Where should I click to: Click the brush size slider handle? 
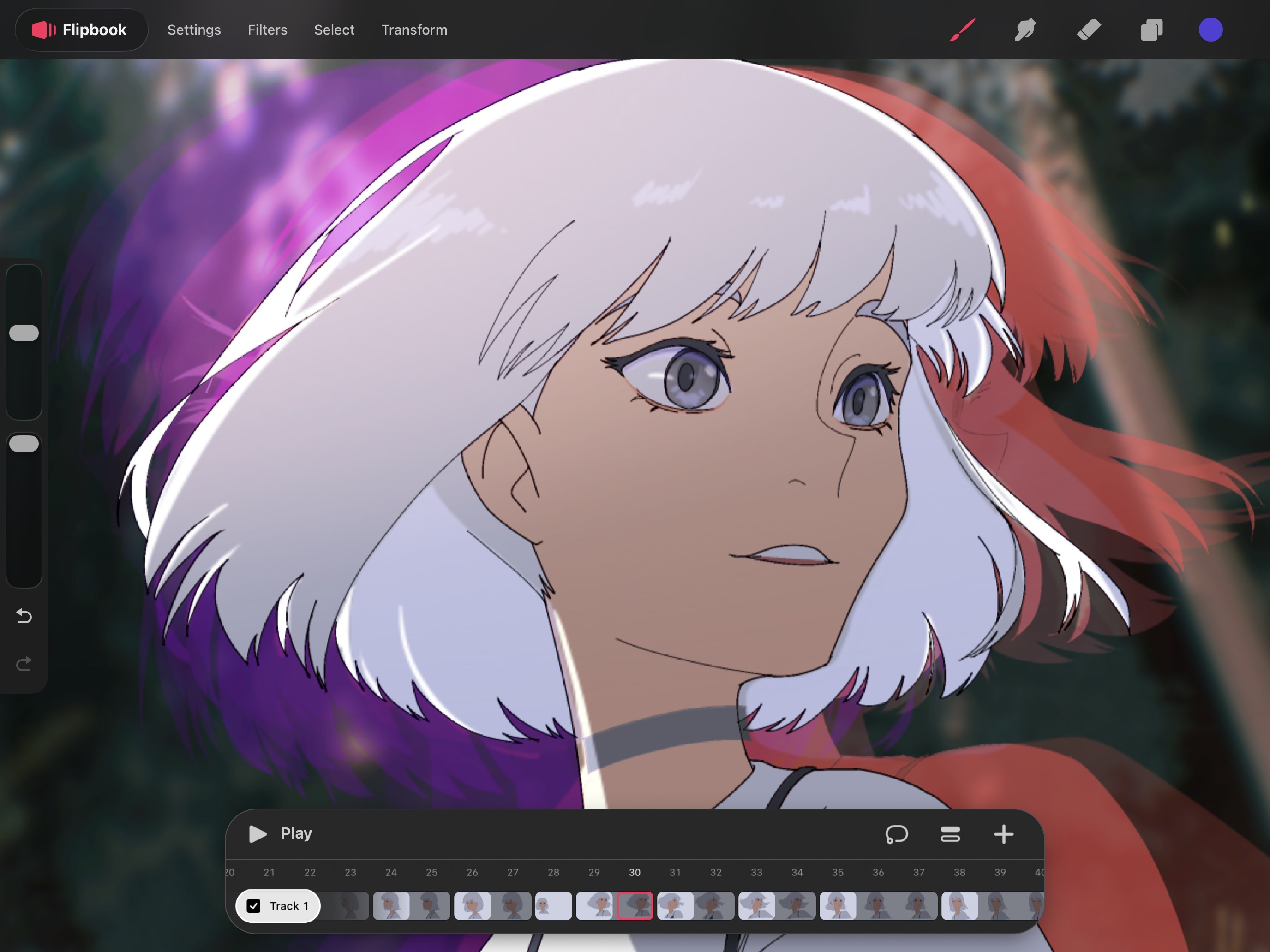24,333
